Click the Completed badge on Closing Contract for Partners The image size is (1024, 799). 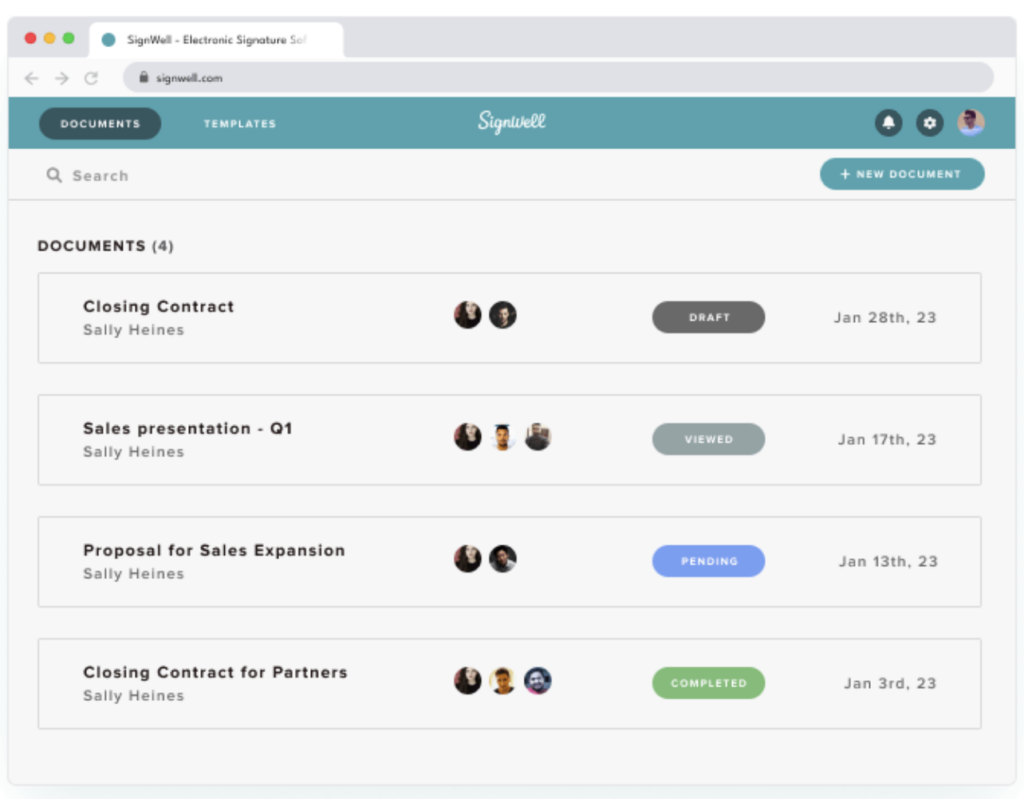pos(708,683)
